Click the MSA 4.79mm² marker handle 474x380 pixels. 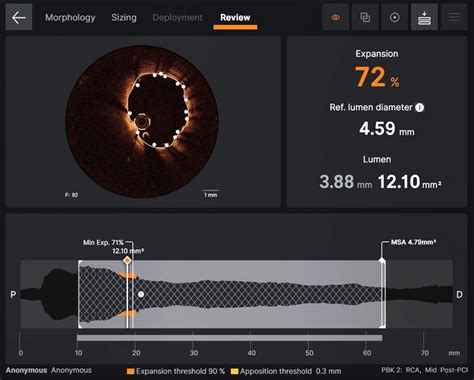click(x=382, y=260)
